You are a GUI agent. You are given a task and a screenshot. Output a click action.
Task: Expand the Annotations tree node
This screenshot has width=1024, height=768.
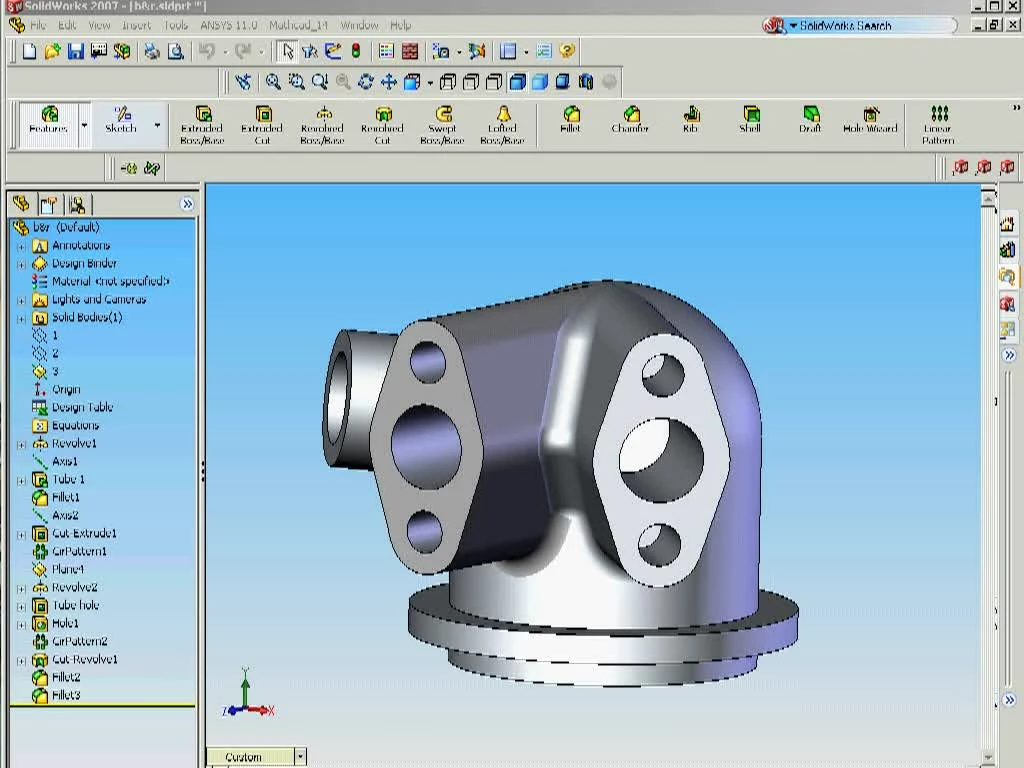(x=21, y=246)
